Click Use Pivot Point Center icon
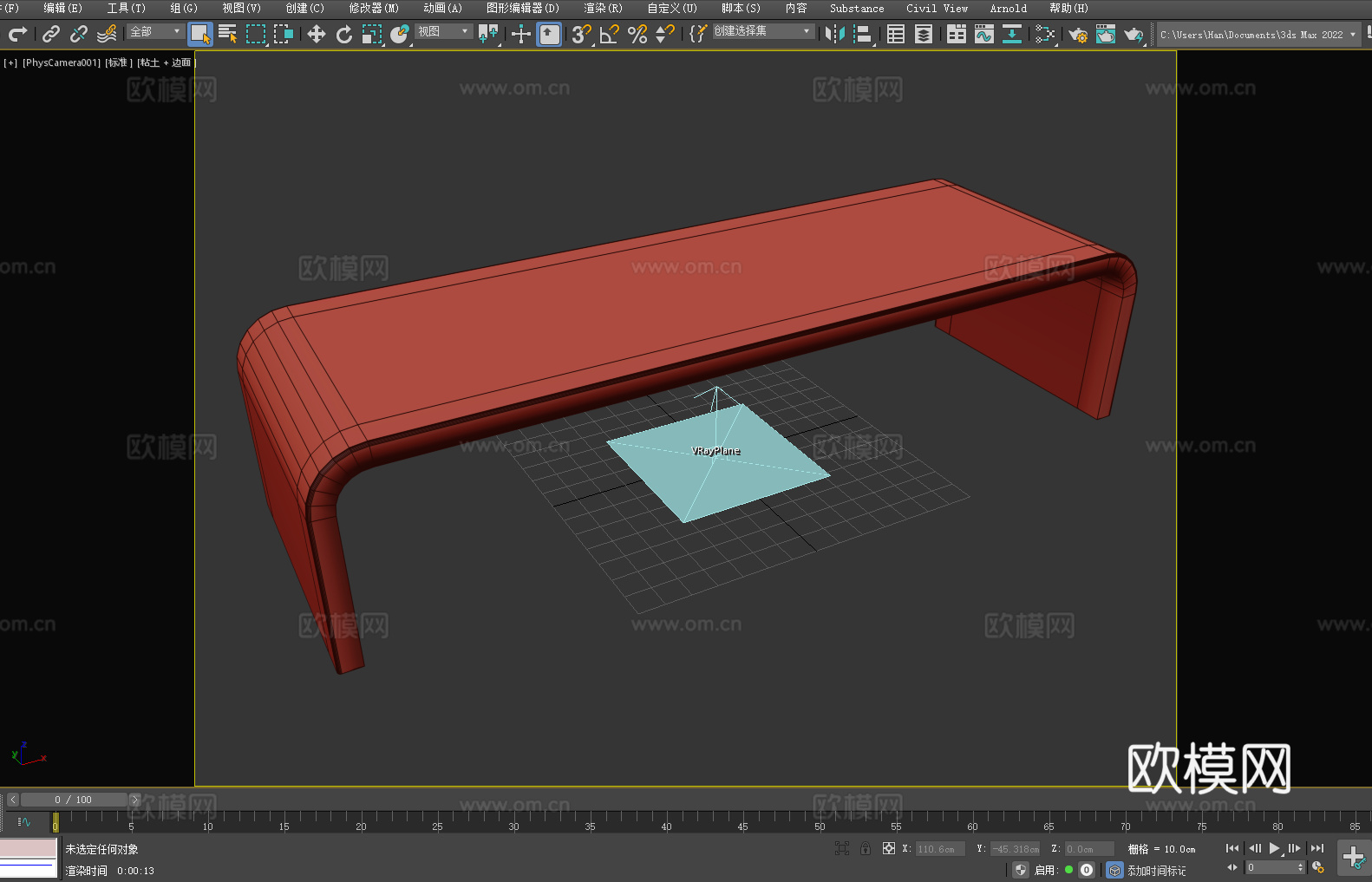Image resolution: width=1372 pixels, height=882 pixels. point(488,34)
